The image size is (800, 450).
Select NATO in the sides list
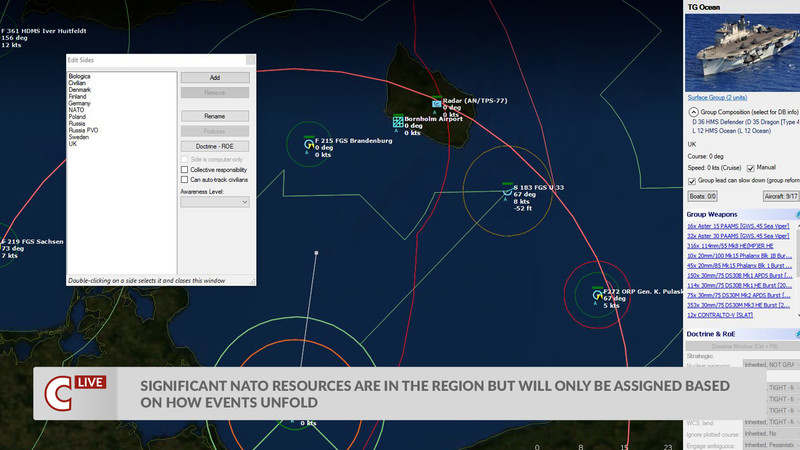coord(77,110)
